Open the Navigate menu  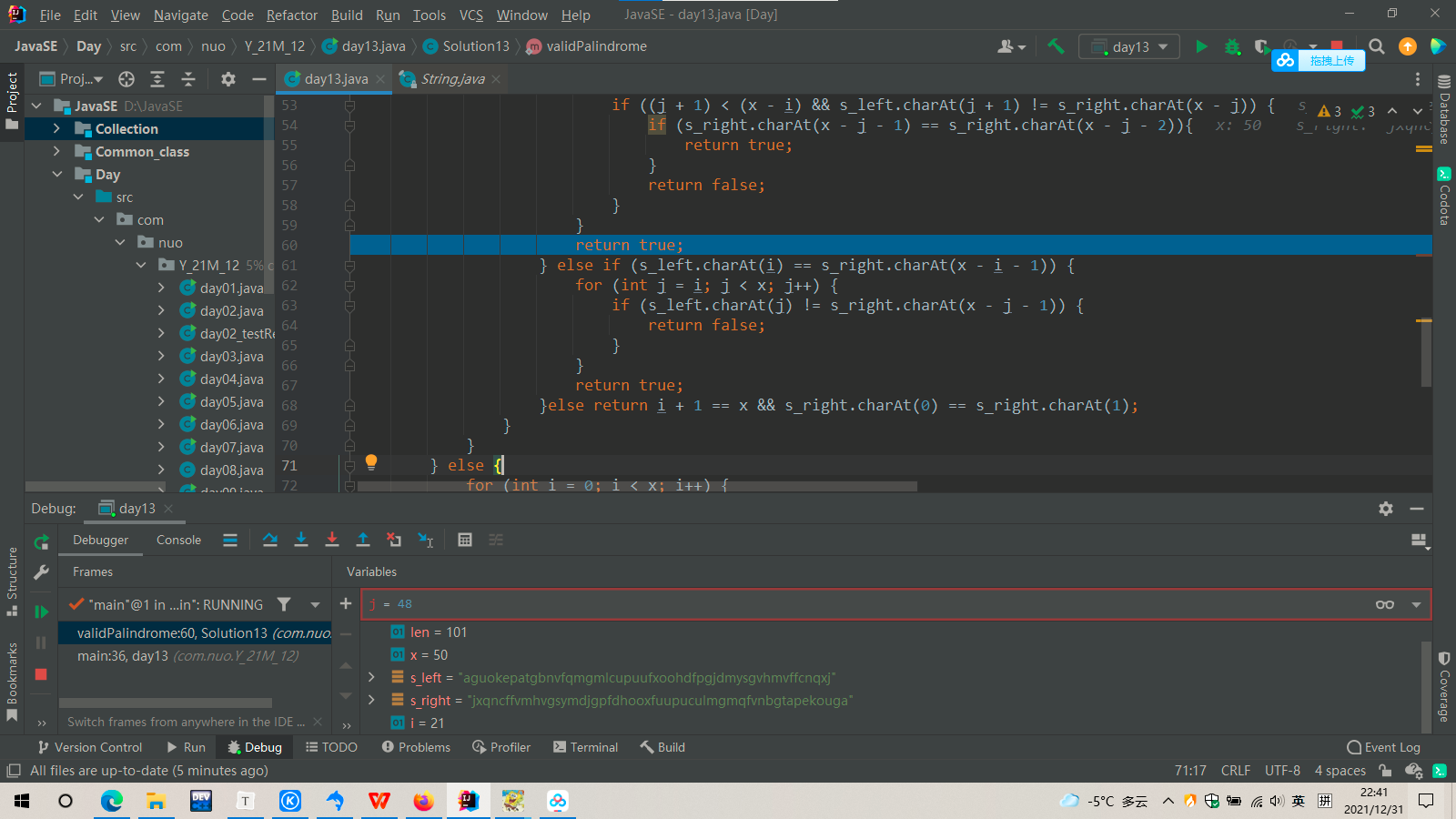pos(180,15)
